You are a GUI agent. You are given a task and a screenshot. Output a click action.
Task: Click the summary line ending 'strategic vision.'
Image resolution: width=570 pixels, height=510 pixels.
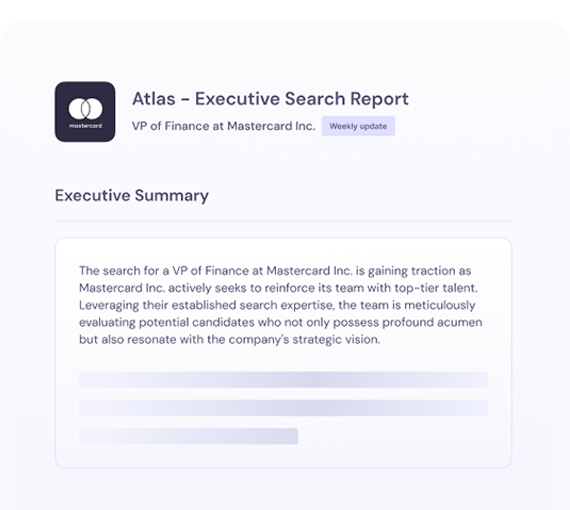230,340
